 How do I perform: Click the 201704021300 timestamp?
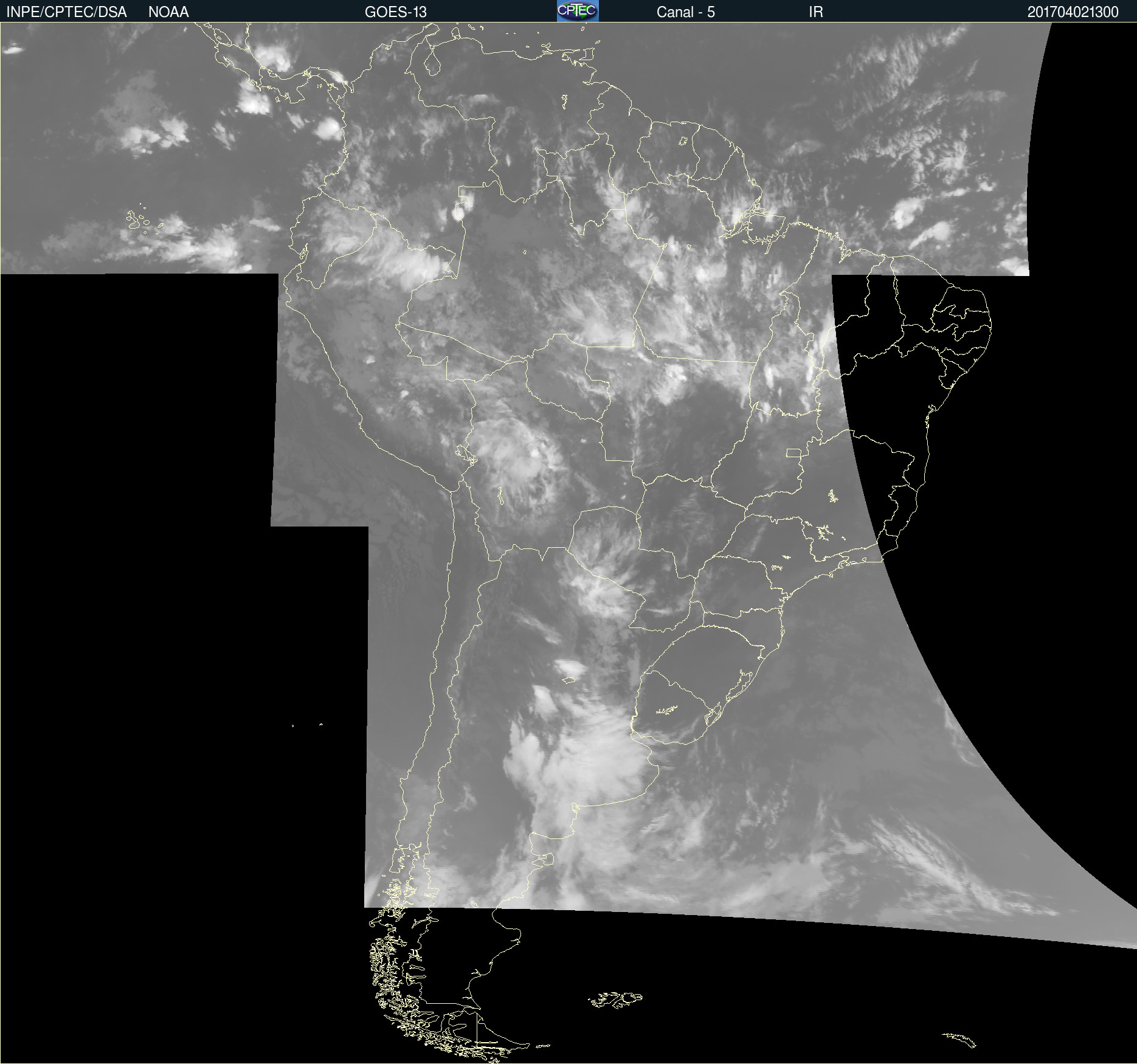[1073, 12]
